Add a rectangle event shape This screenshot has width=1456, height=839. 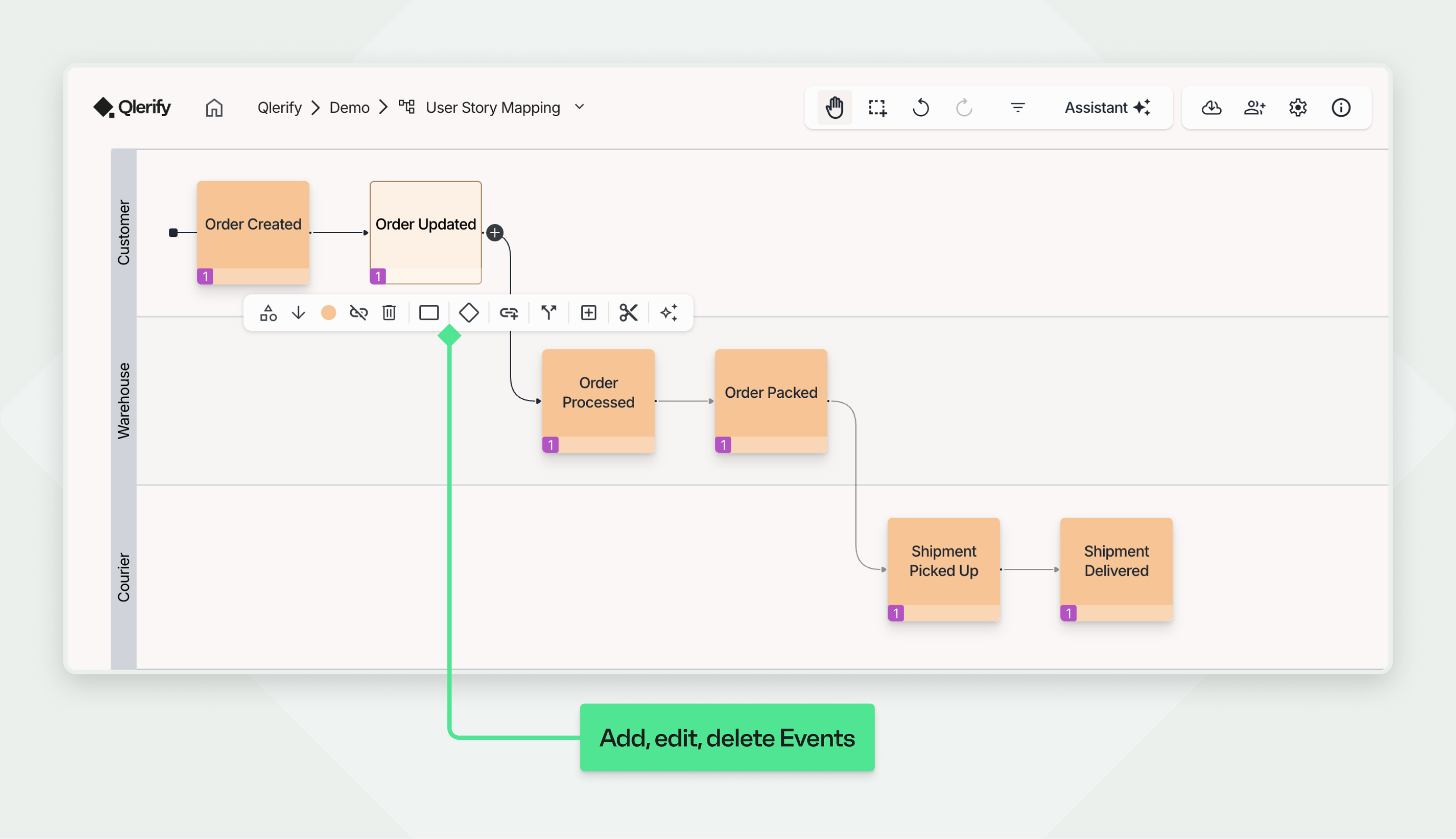coord(428,313)
